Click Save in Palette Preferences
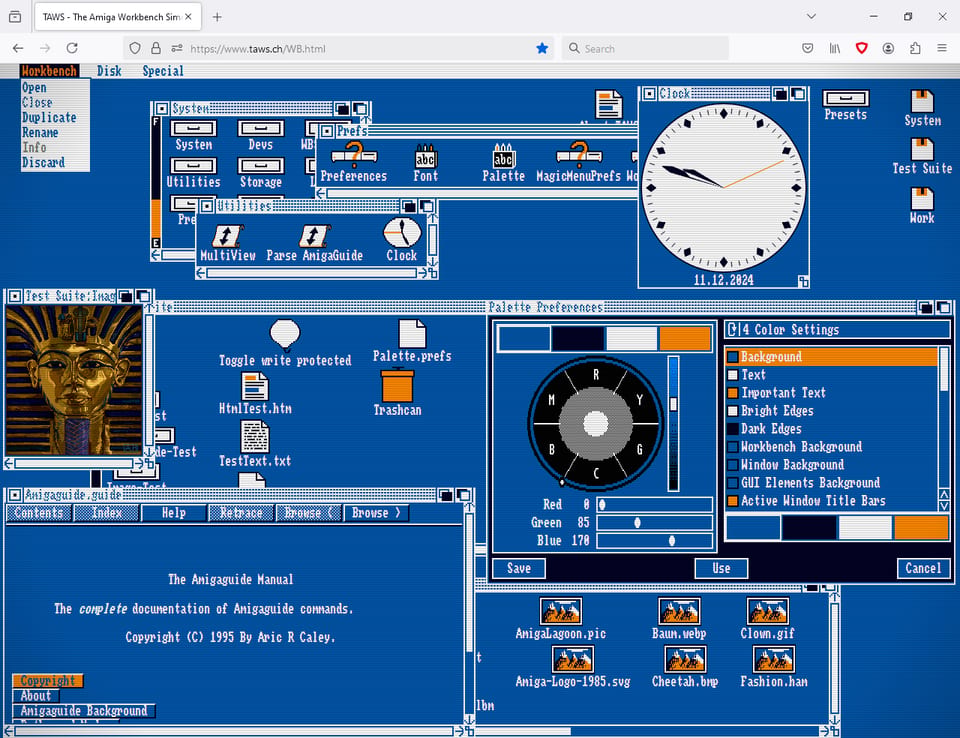This screenshot has height=738, width=960. pos(519,568)
